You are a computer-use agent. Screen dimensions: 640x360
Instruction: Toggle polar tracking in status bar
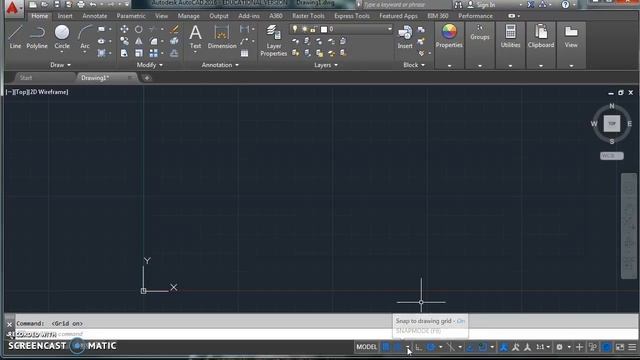click(x=431, y=347)
